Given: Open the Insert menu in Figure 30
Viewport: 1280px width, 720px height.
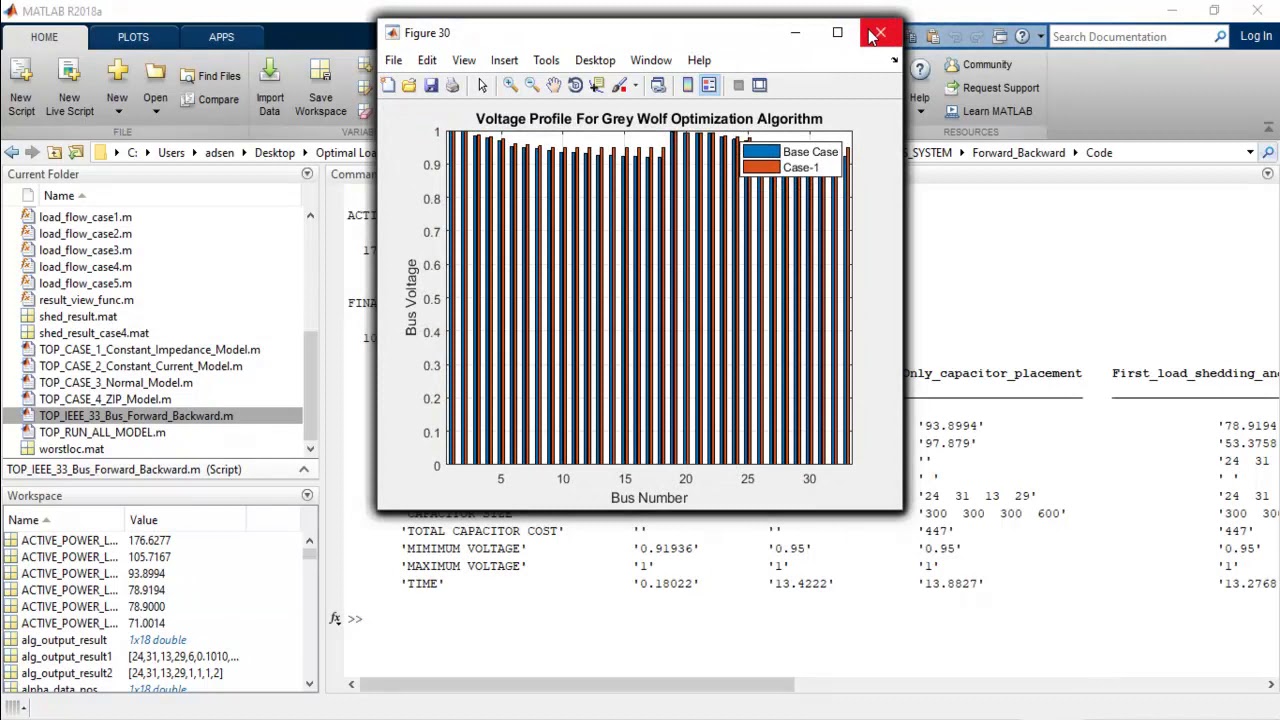Looking at the screenshot, I should coord(504,60).
